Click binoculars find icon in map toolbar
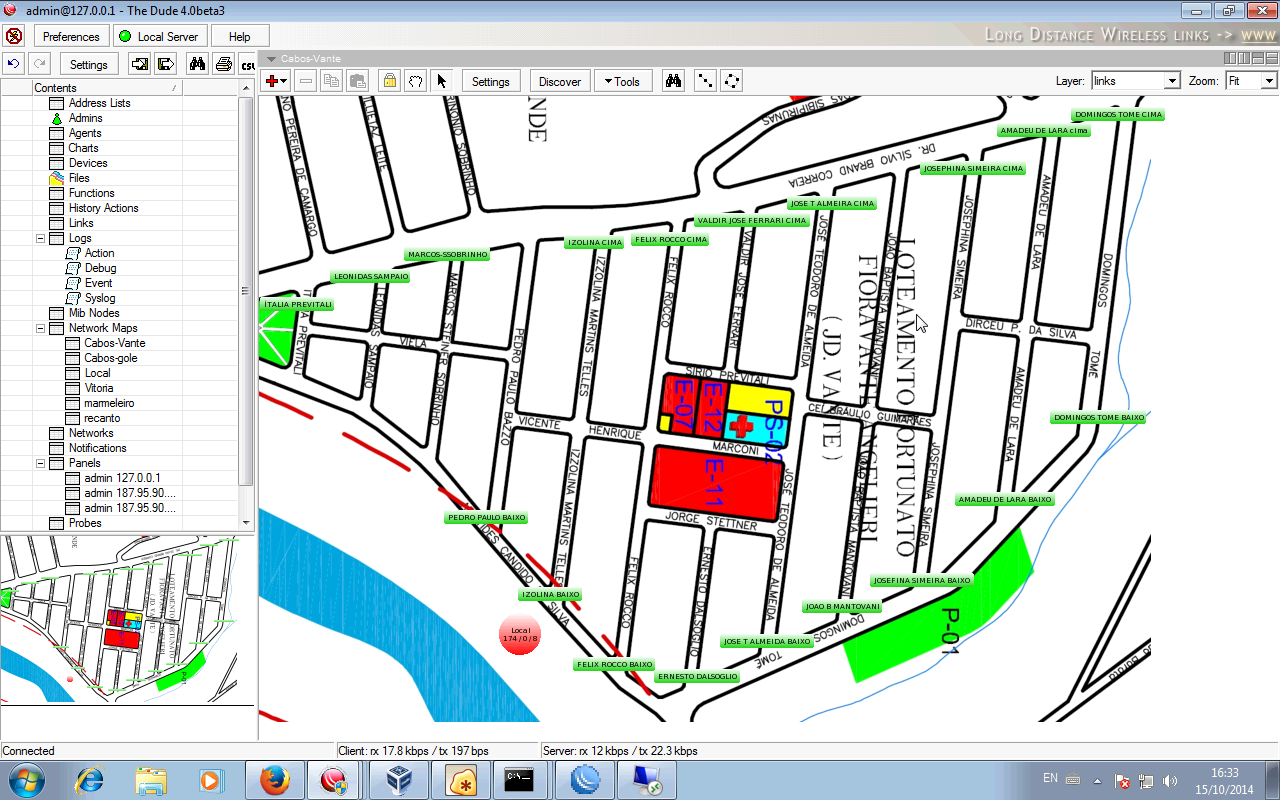The image size is (1280, 800). point(673,81)
